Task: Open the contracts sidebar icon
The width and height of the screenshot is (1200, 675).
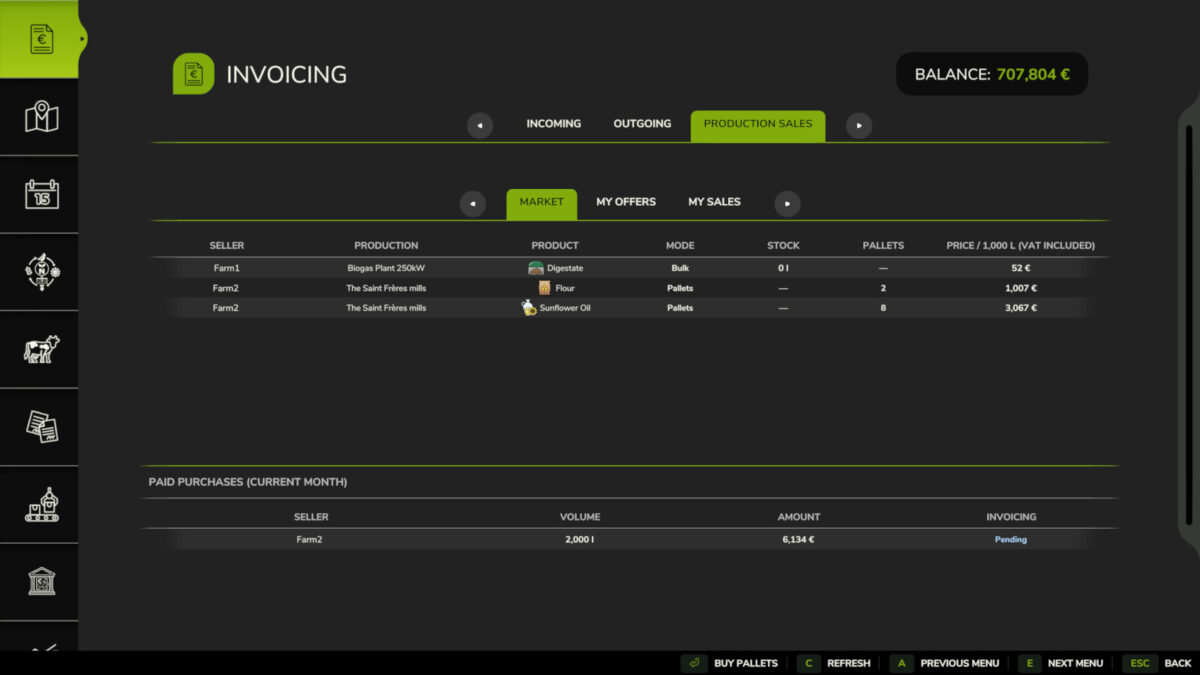Action: point(41,427)
